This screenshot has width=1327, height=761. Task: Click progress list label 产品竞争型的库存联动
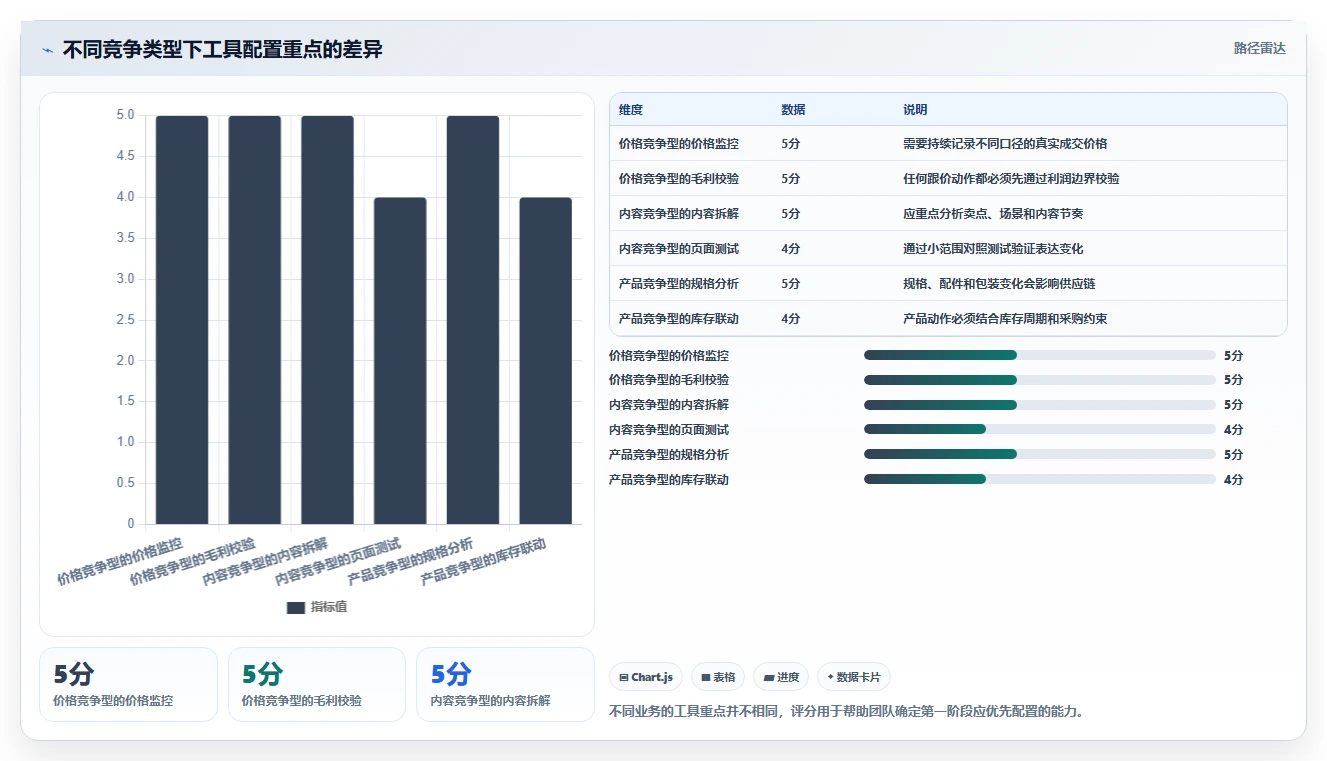pos(669,480)
